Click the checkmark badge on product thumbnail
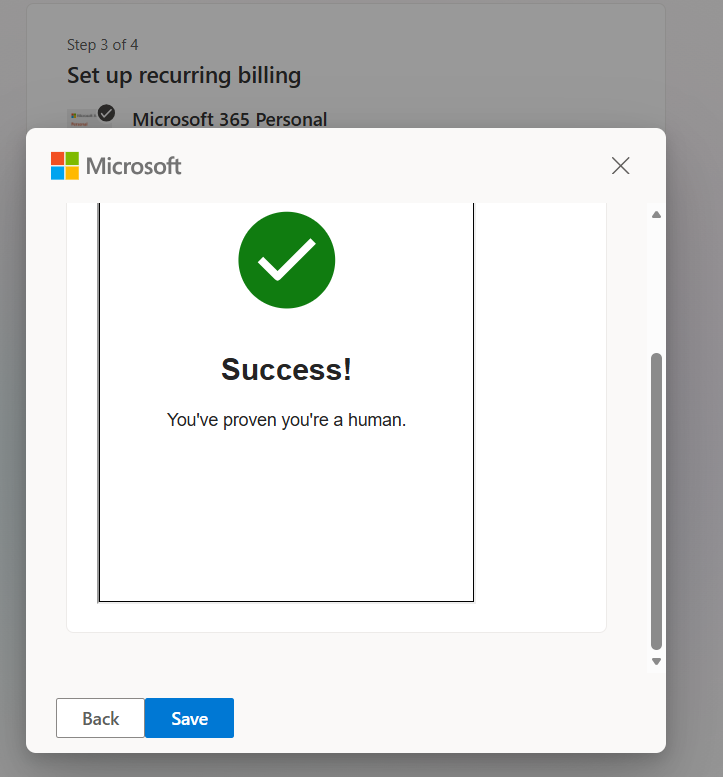This screenshot has height=777, width=723. coord(107,113)
